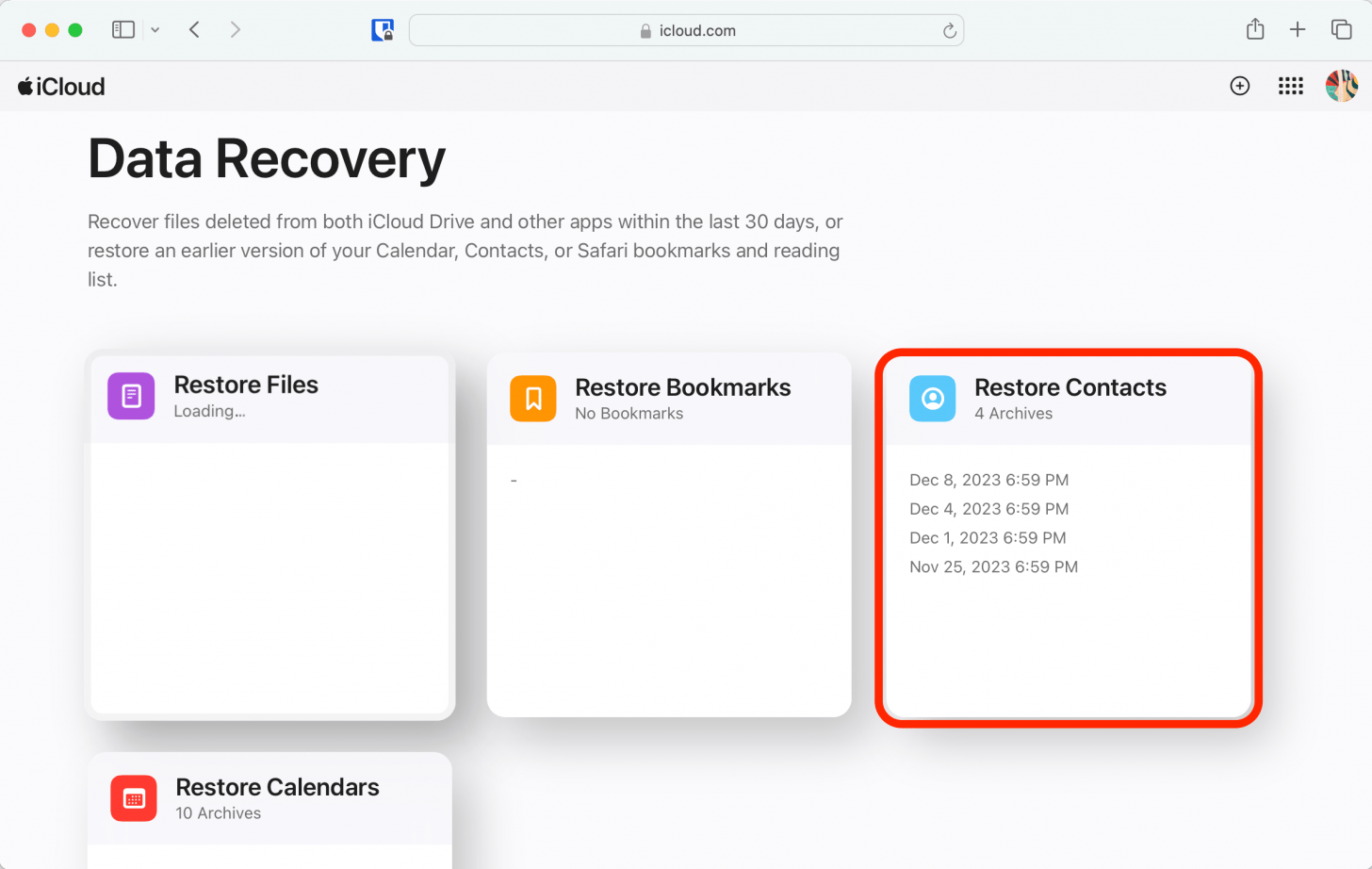Toggle the Safari sidebar
1372x869 pixels.
tap(123, 30)
